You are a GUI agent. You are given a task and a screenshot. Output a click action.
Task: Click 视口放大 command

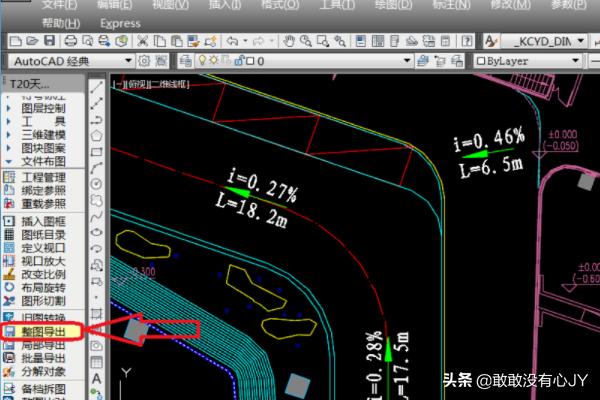43,261
